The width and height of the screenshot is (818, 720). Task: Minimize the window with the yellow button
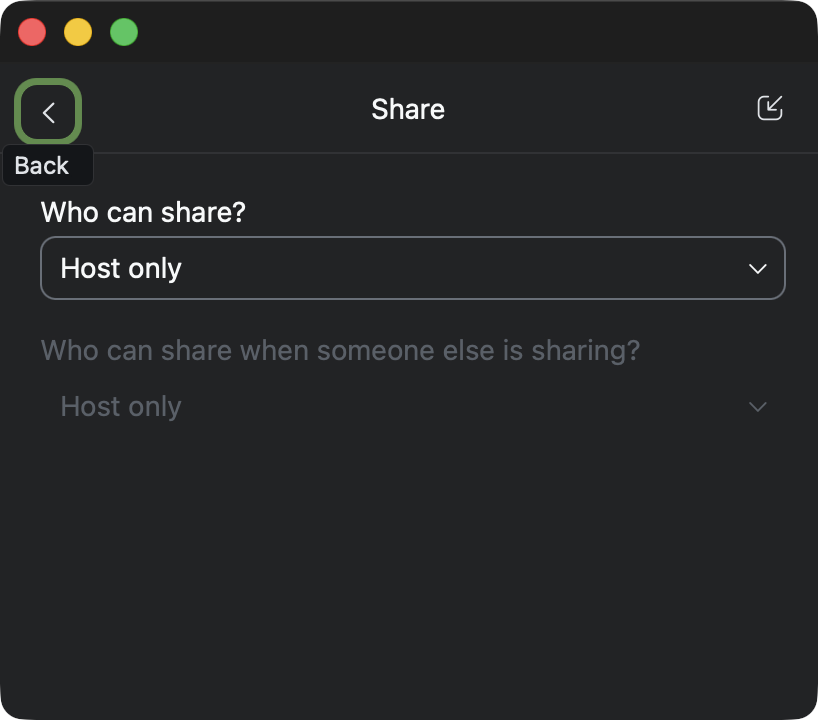click(x=78, y=32)
